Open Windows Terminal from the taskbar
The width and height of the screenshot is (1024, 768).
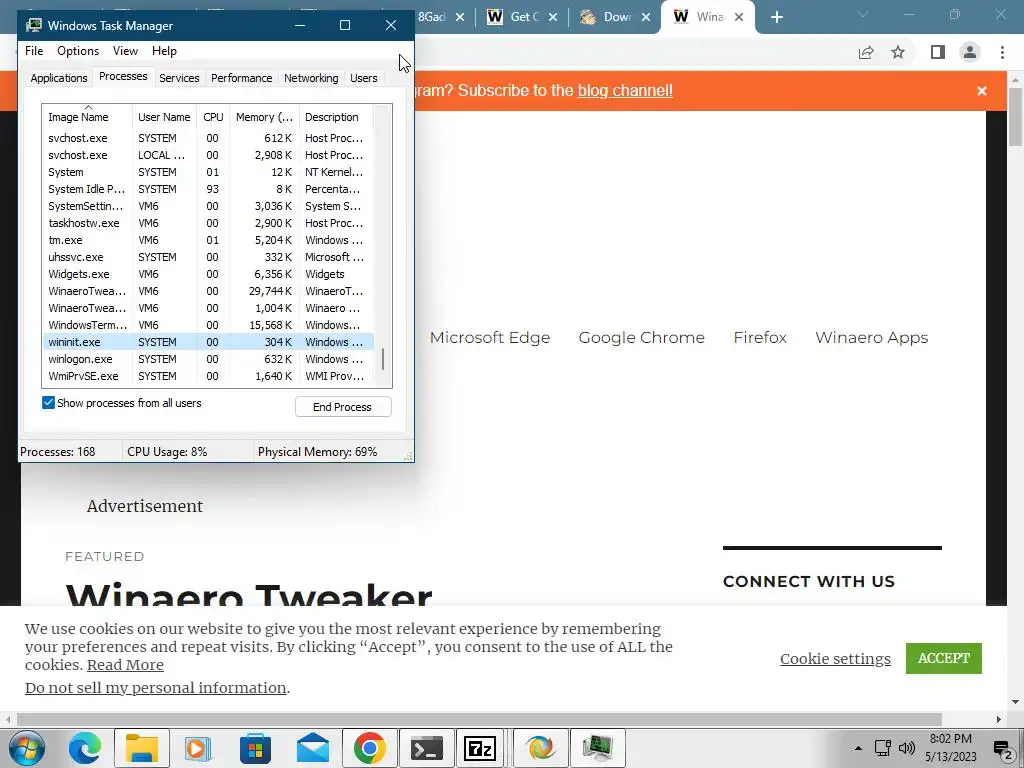[x=426, y=748]
